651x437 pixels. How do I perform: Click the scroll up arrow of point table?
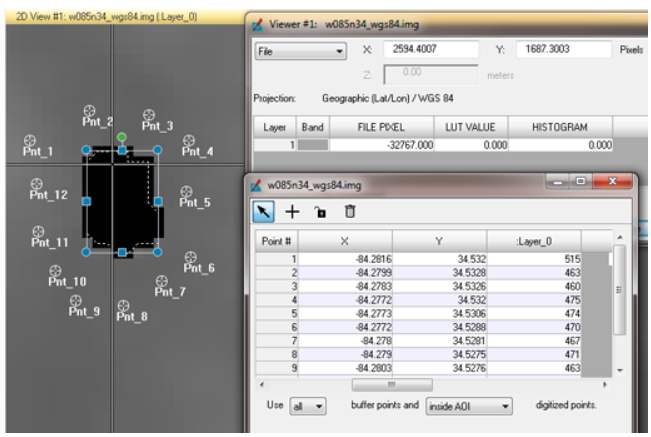pyautogui.click(x=620, y=237)
